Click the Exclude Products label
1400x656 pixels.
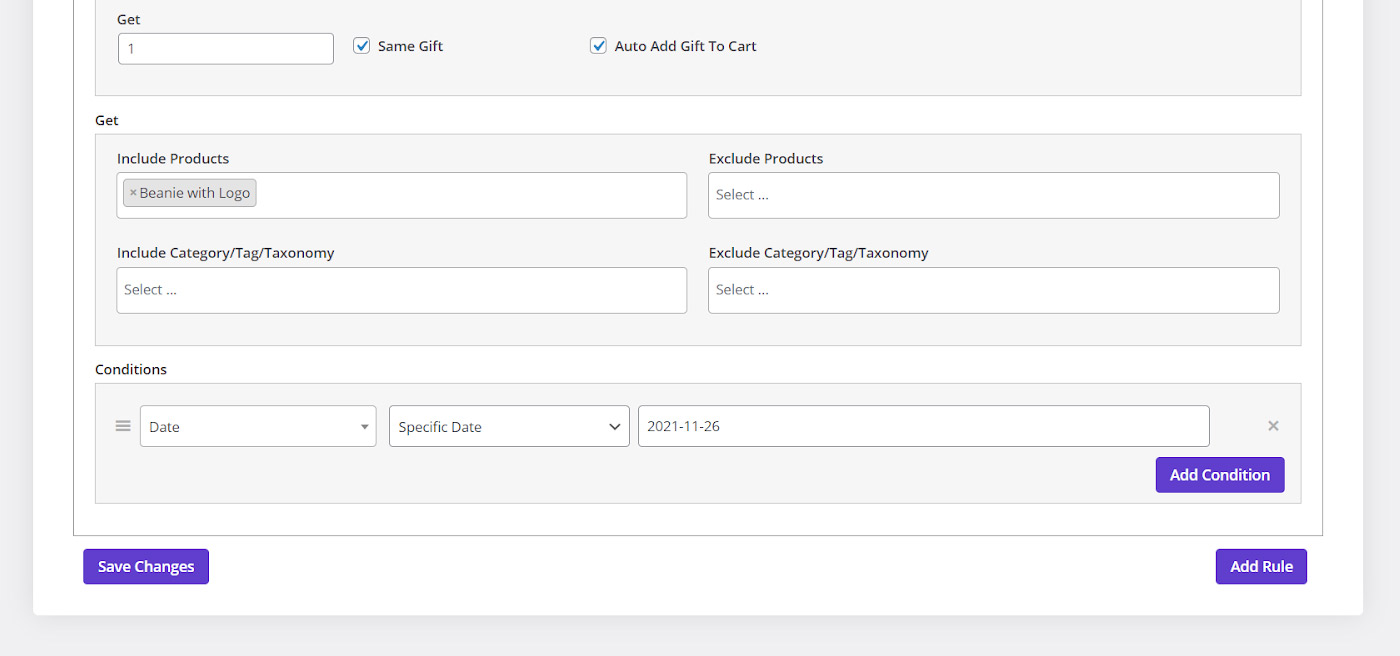click(x=766, y=158)
